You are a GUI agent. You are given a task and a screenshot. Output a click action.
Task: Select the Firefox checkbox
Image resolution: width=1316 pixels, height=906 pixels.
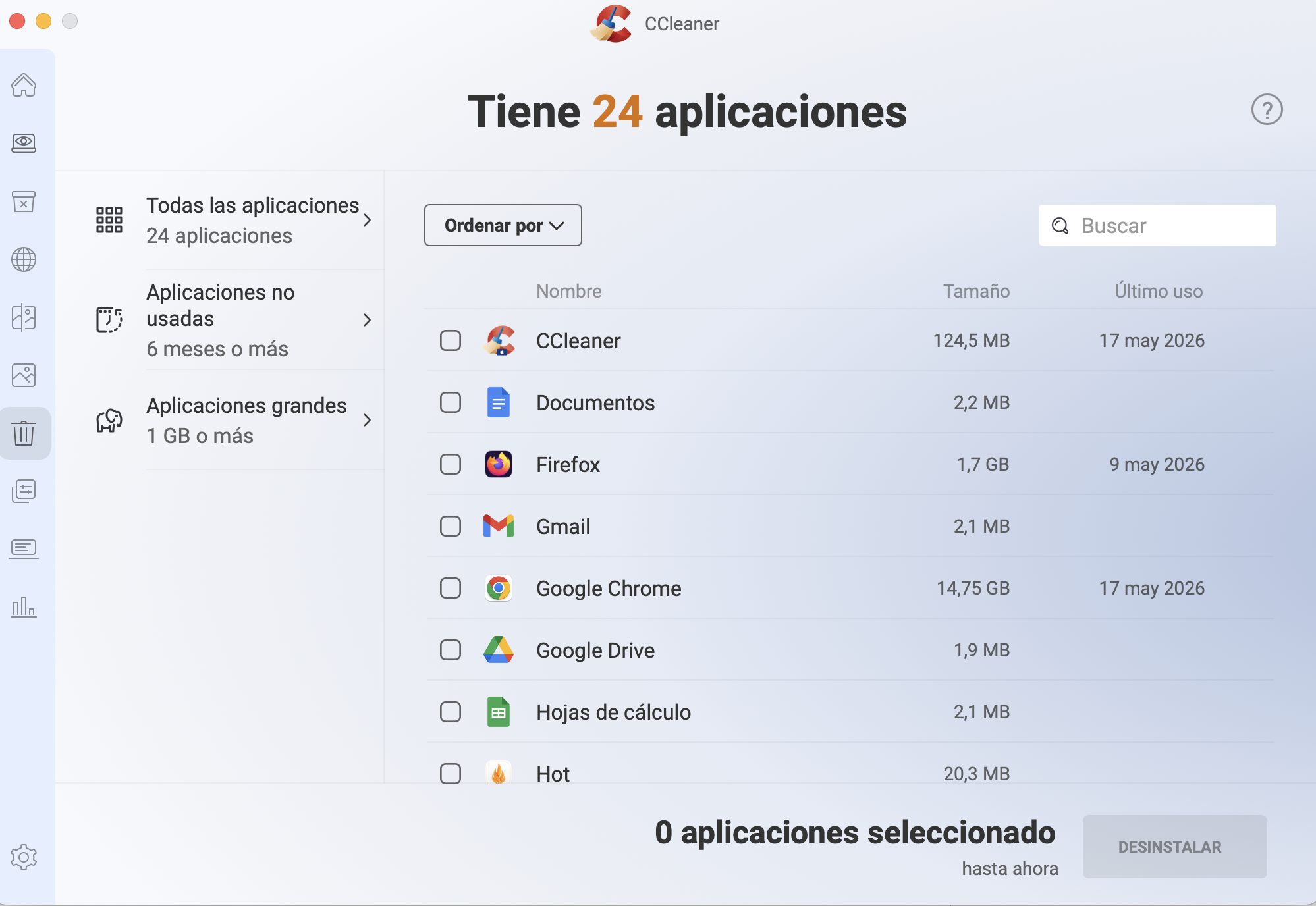tap(451, 464)
